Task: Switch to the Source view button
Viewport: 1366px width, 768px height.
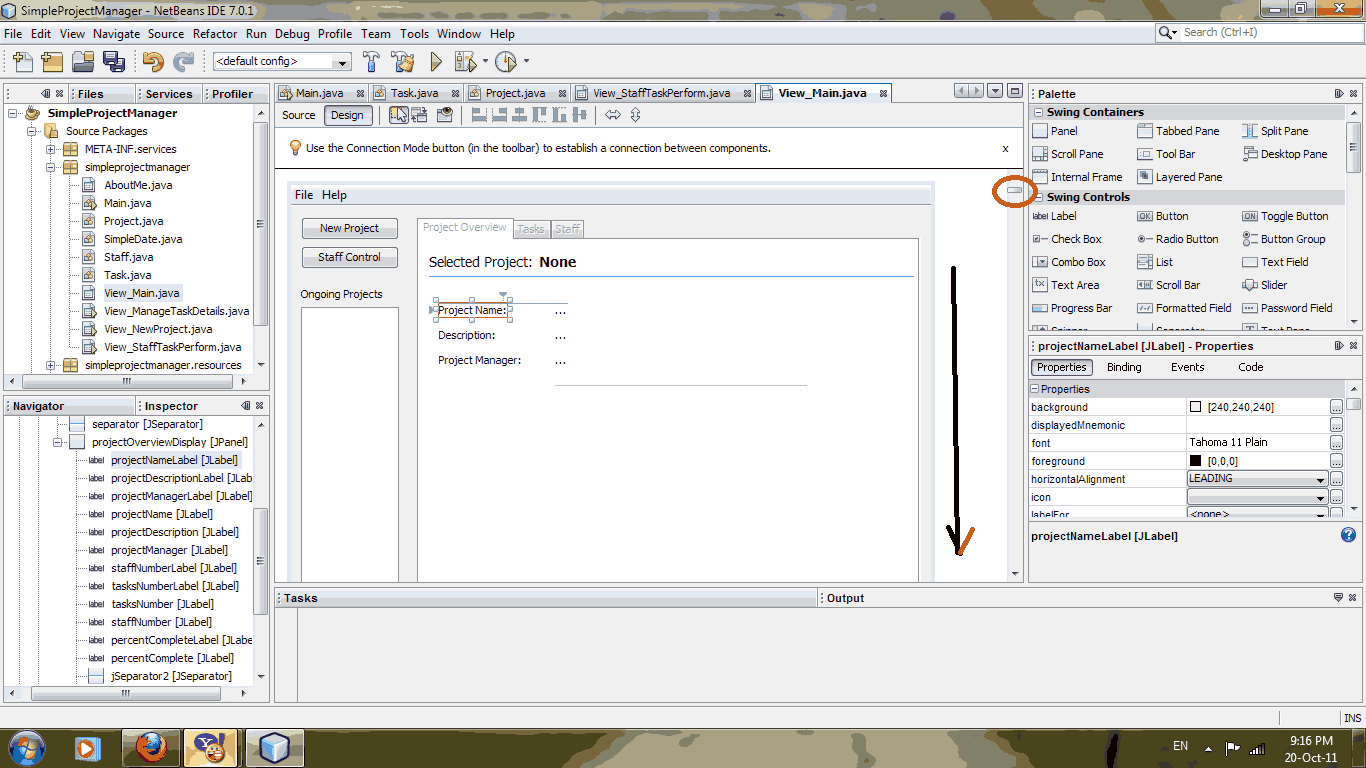Action: [x=298, y=115]
